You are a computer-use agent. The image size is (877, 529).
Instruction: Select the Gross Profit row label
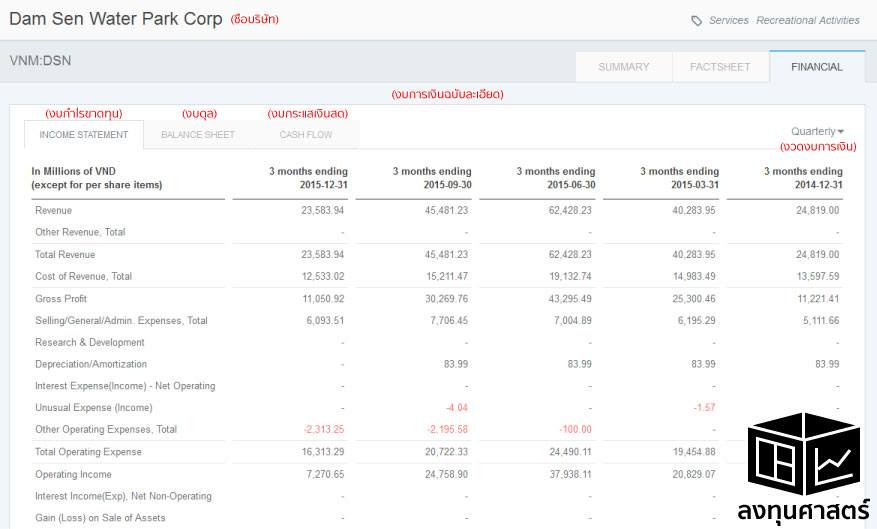(61, 299)
